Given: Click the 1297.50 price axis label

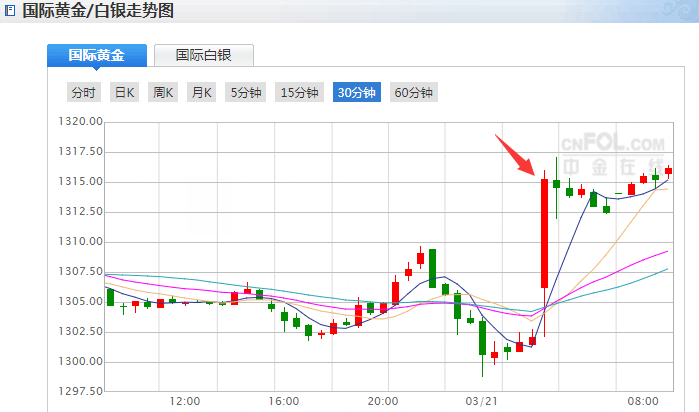Looking at the screenshot, I should [81, 391].
